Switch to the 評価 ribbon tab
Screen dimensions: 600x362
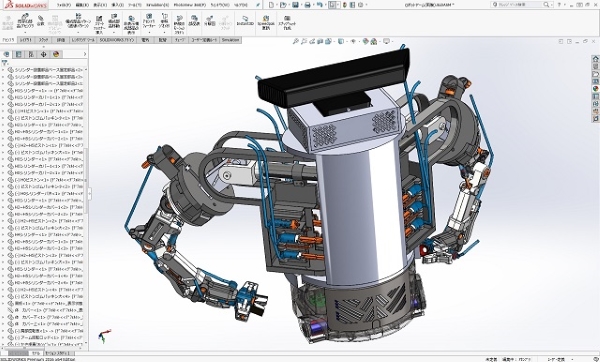tap(60, 40)
